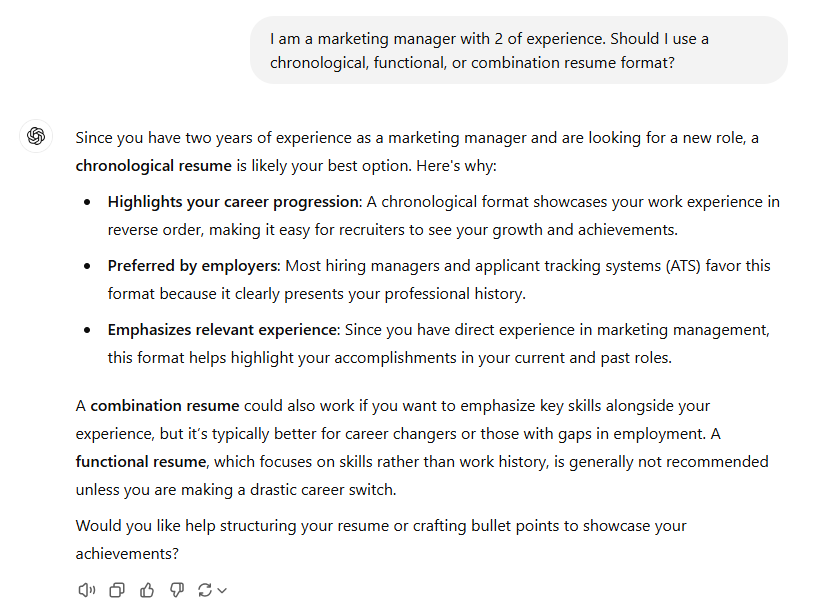Image resolution: width=815 pixels, height=610 pixels.
Task: Click 'Preferred by employers' bullet heading
Action: 193,266
